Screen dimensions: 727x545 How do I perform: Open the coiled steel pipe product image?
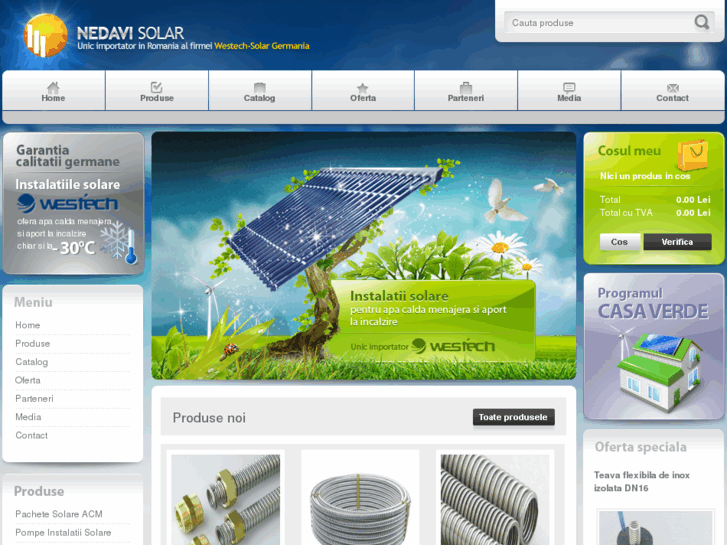pyautogui.click(x=360, y=499)
